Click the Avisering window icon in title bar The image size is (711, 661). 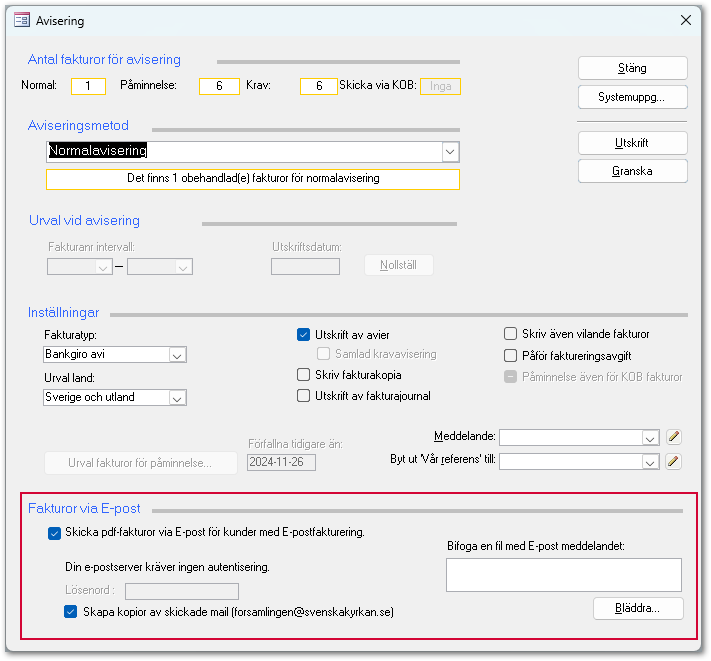(x=22, y=20)
